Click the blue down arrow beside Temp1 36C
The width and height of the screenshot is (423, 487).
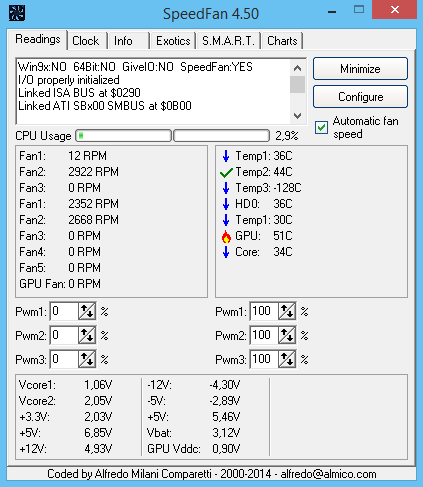click(226, 156)
